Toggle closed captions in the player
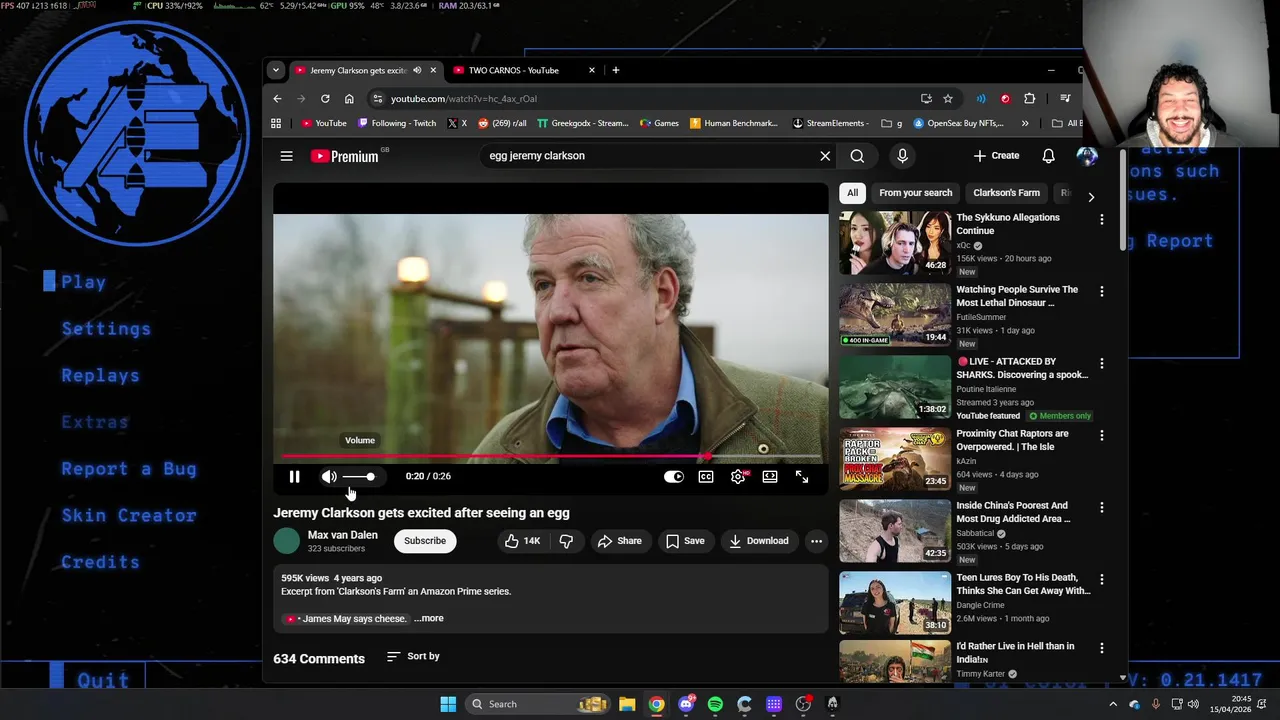1280x720 pixels. click(706, 477)
